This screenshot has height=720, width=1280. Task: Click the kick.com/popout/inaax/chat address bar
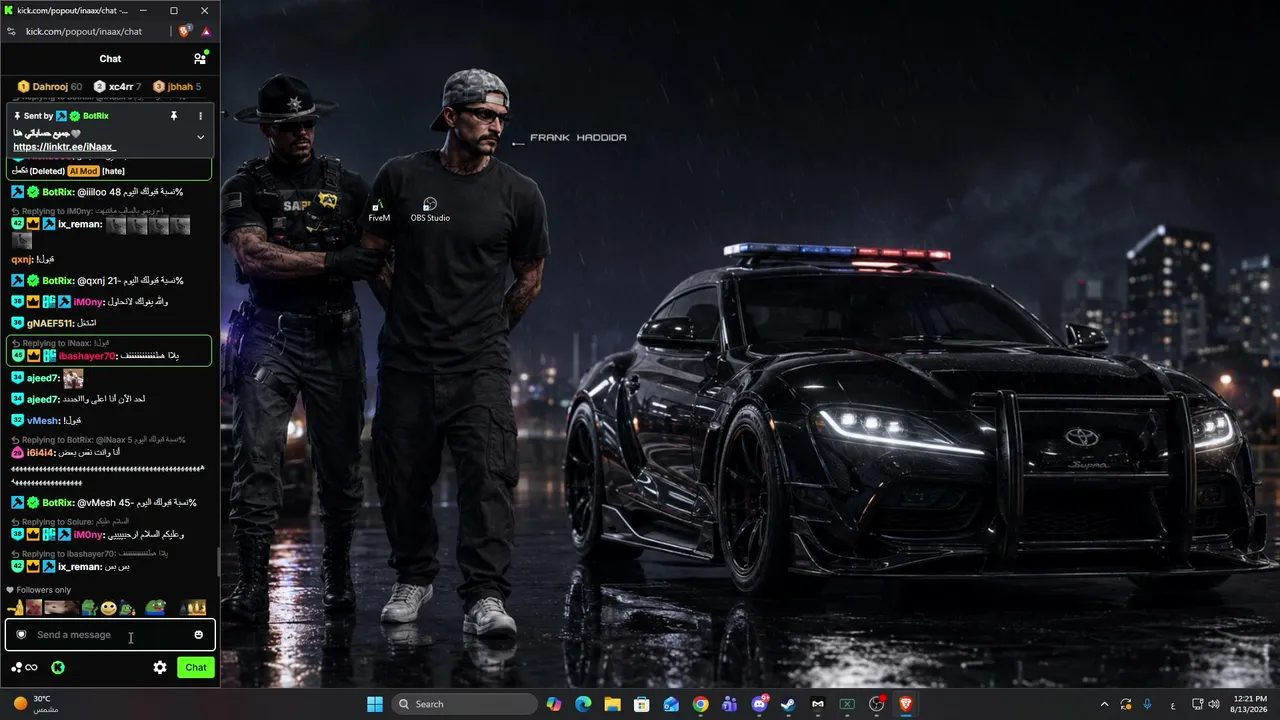[x=84, y=31]
